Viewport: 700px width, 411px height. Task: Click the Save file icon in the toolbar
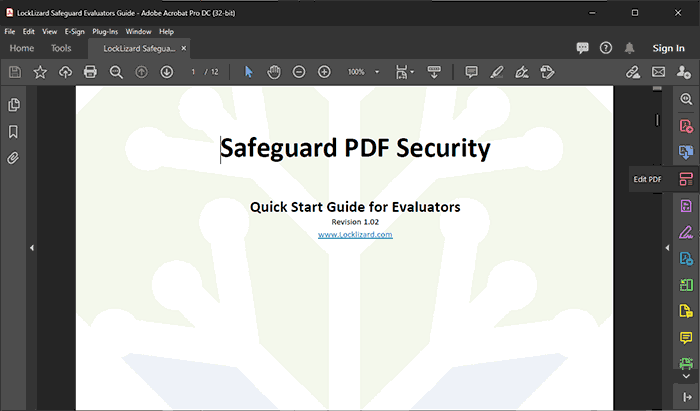click(x=15, y=72)
